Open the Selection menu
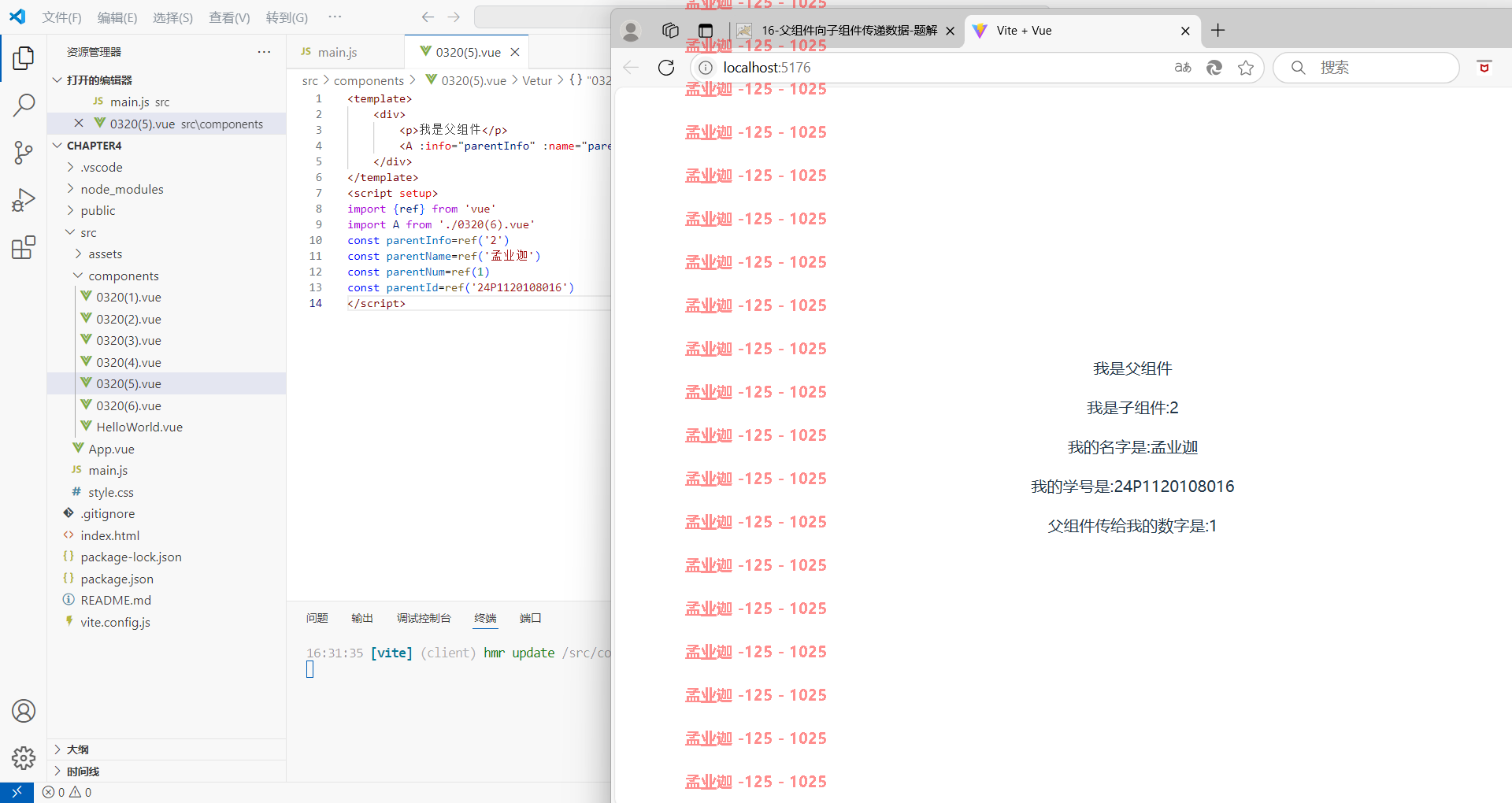The image size is (1512, 803). coord(172,17)
